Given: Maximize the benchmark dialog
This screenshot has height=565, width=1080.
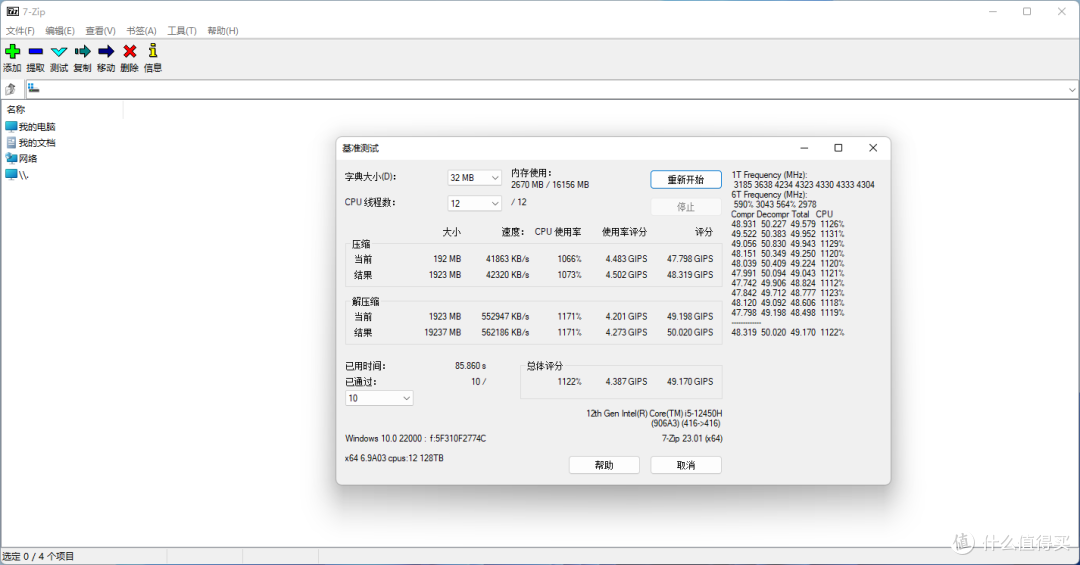Looking at the screenshot, I should click(838, 148).
